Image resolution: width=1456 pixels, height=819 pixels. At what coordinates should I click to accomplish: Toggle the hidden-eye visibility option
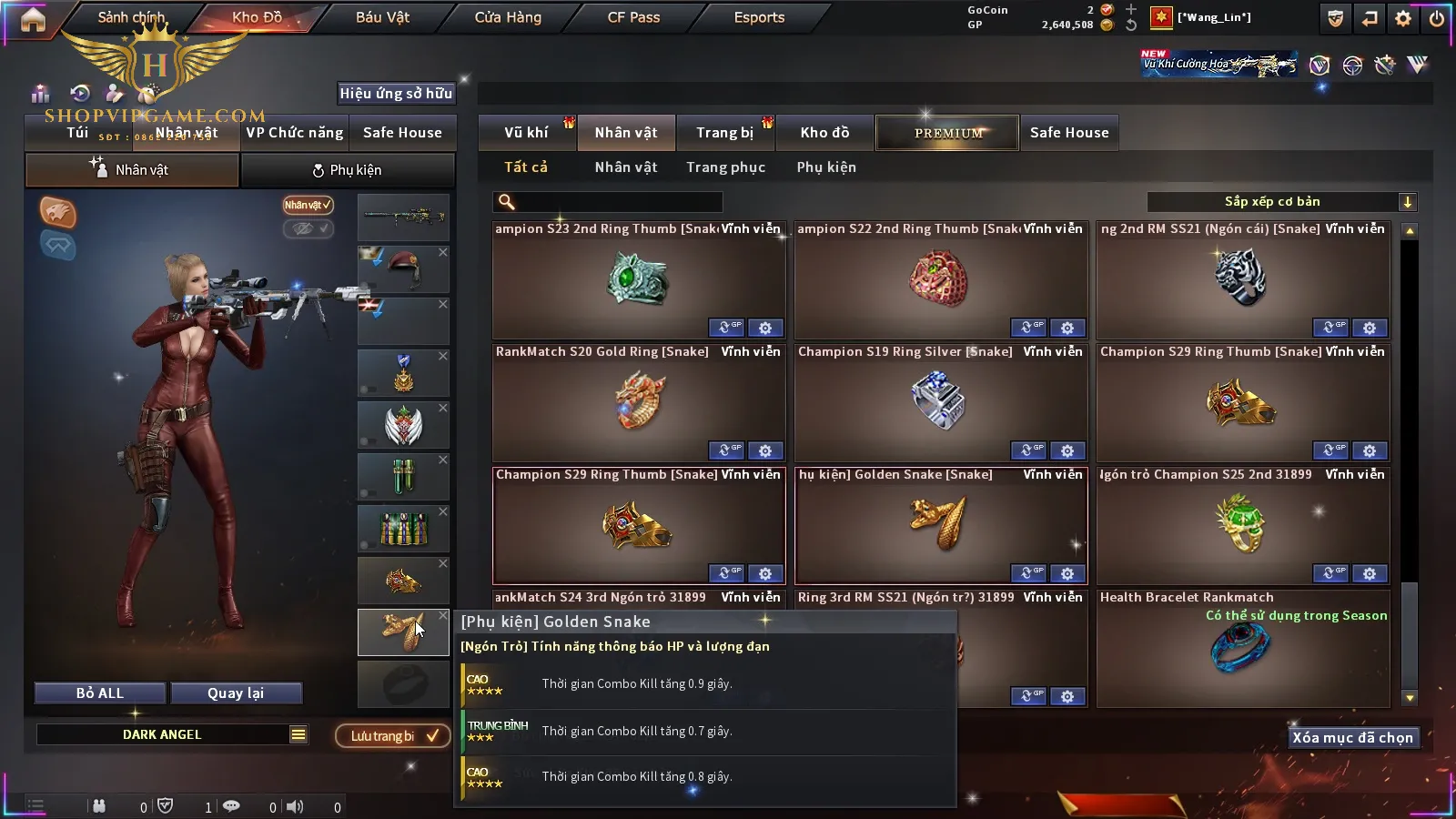click(x=308, y=228)
